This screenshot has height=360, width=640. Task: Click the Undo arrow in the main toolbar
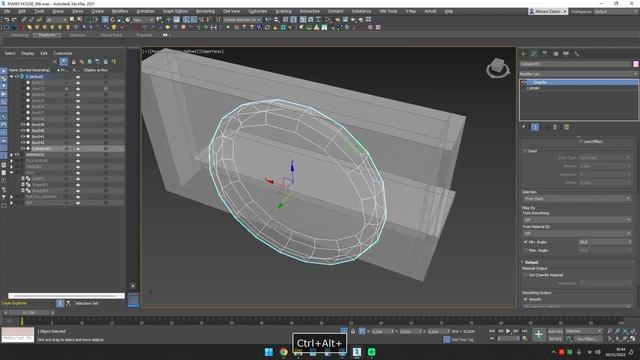[7, 19]
